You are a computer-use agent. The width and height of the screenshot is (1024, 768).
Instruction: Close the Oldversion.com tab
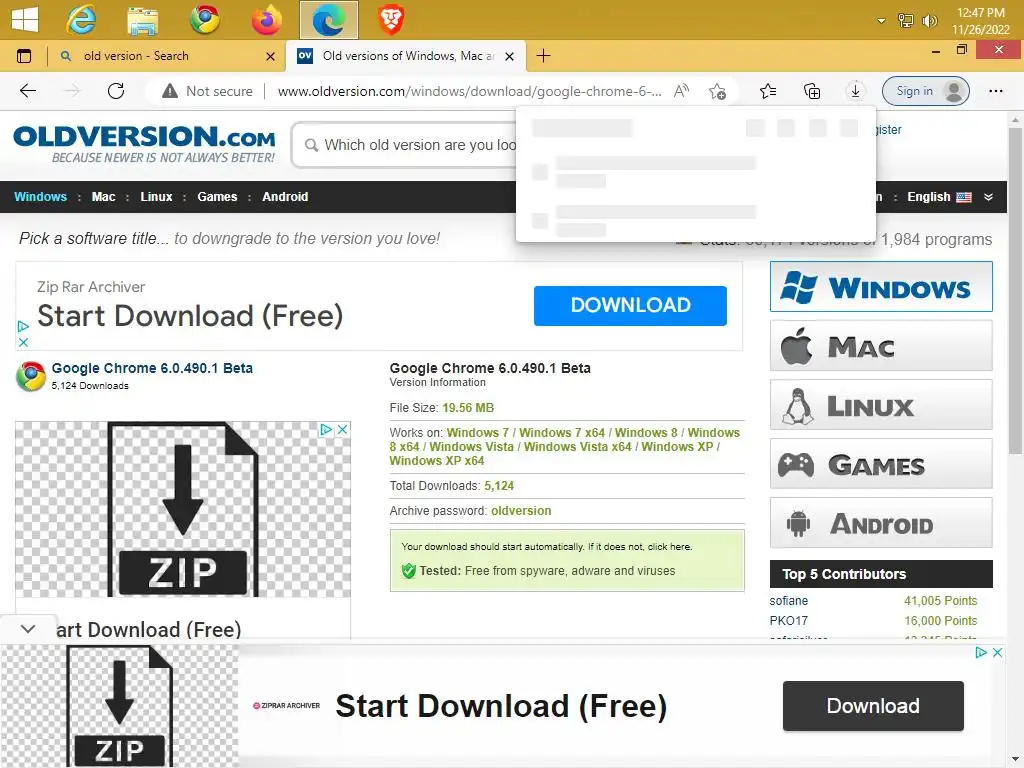tap(509, 57)
